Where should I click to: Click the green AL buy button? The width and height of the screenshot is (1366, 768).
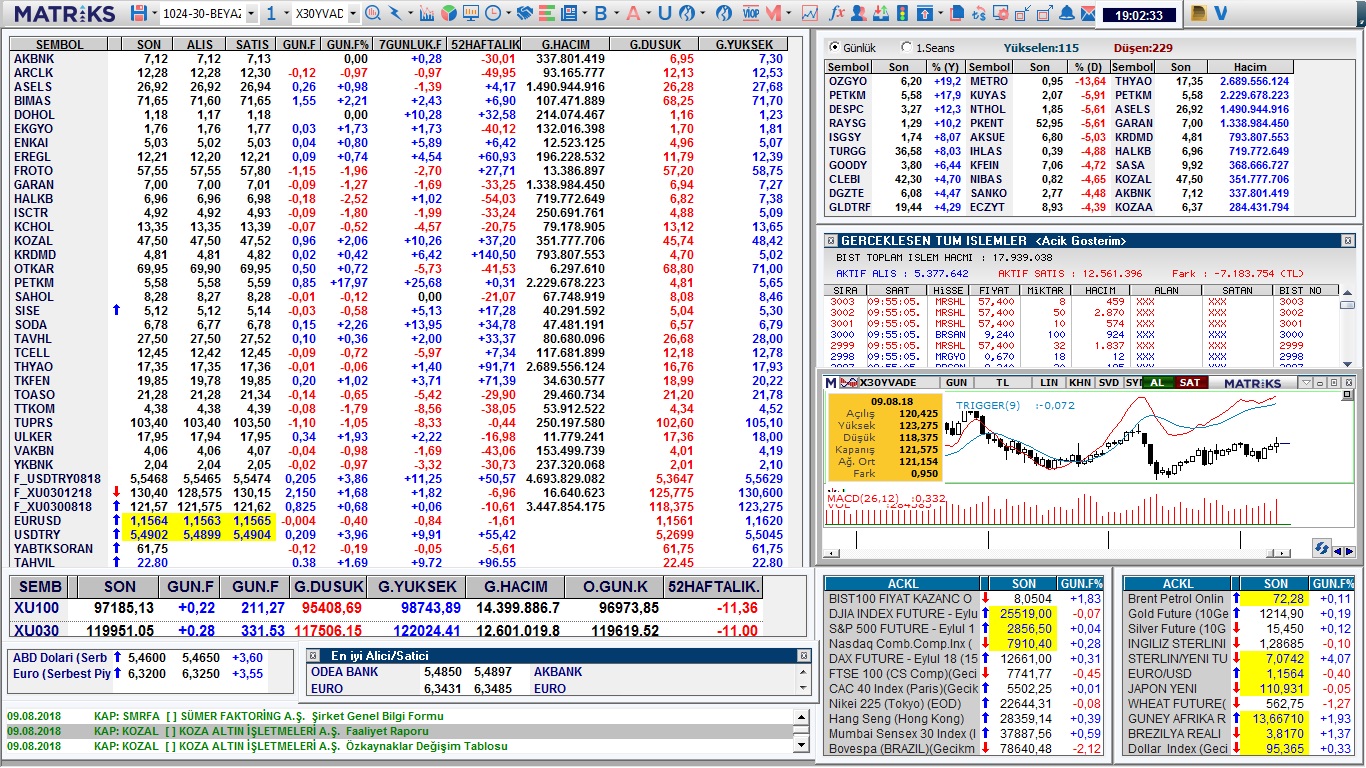coord(1157,383)
